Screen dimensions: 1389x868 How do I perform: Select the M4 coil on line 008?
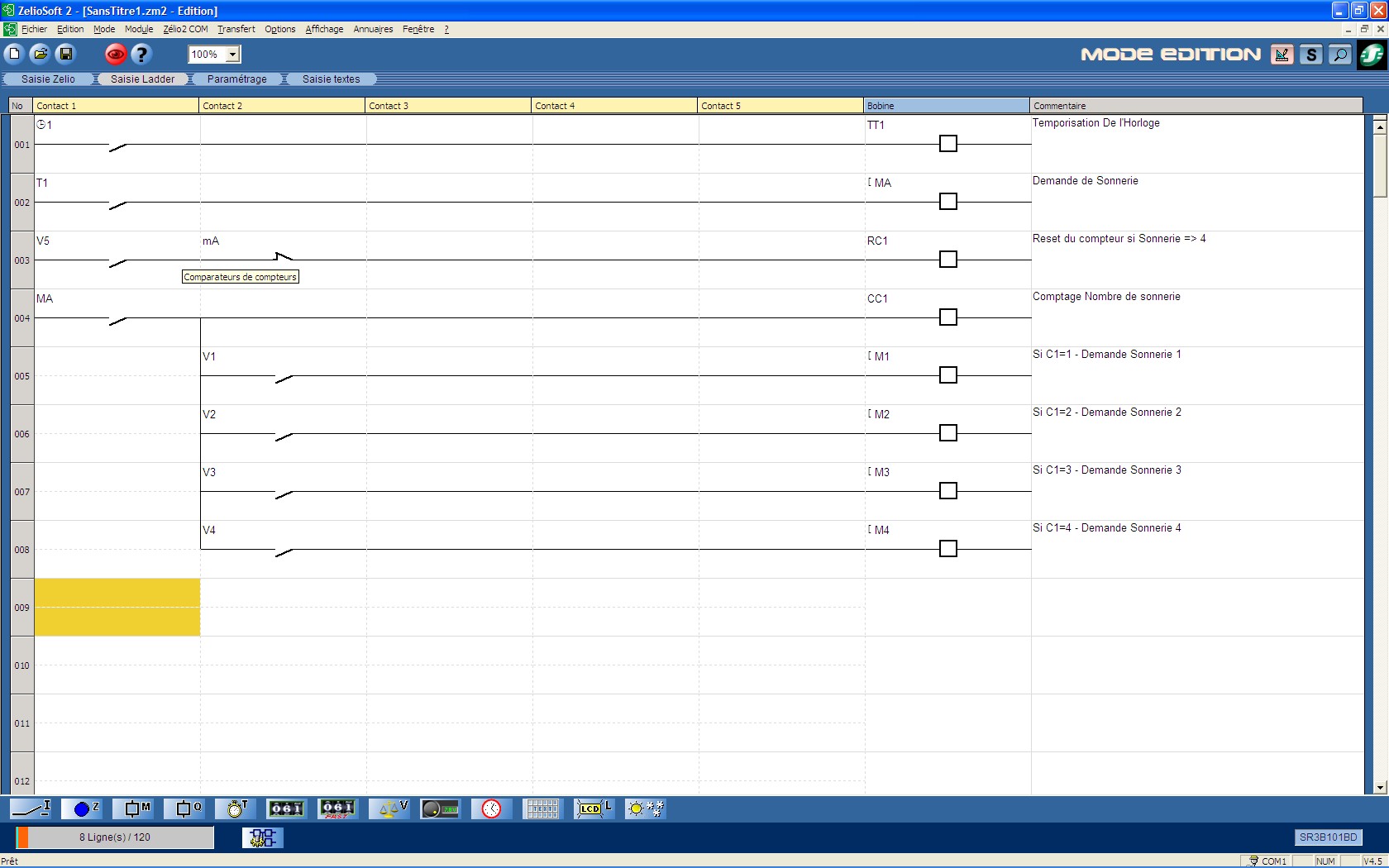pyautogui.click(x=947, y=549)
